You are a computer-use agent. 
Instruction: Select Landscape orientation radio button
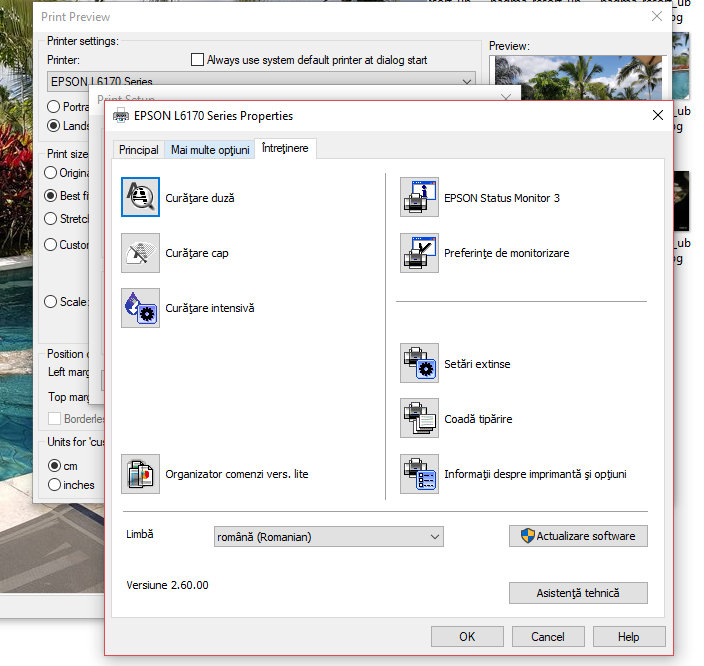coord(53,126)
